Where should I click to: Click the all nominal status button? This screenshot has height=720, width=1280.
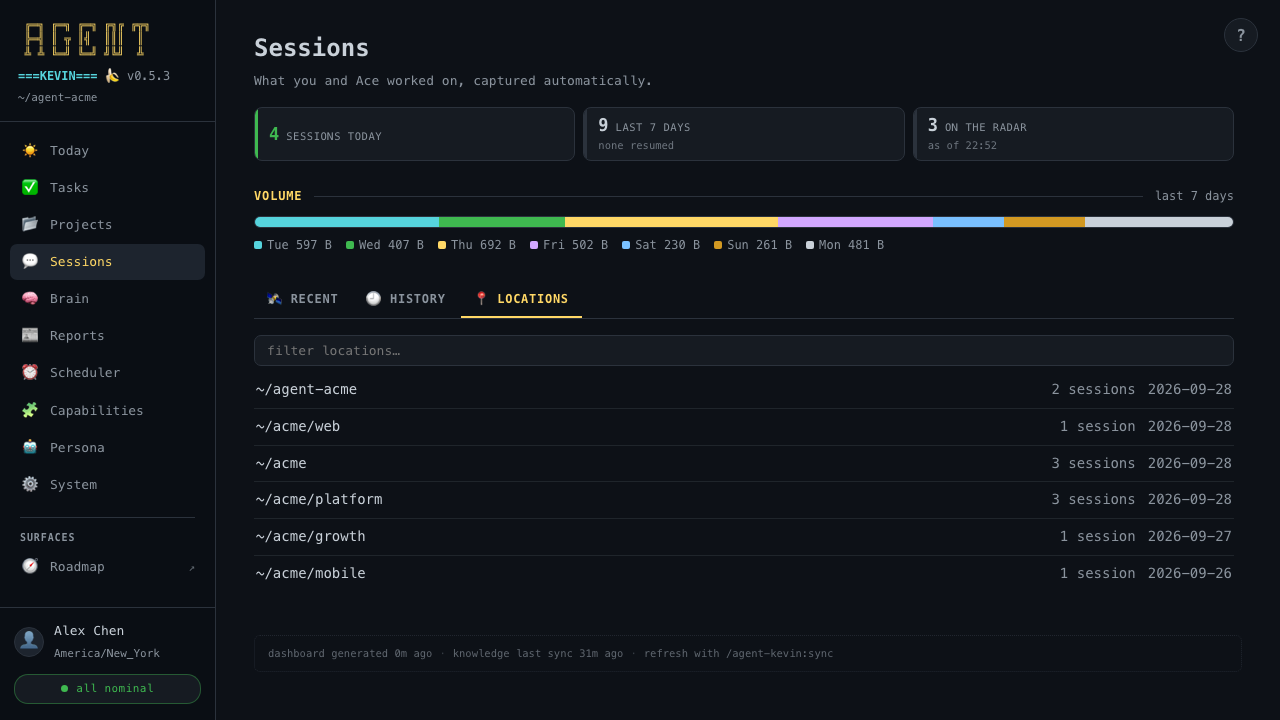(107, 689)
